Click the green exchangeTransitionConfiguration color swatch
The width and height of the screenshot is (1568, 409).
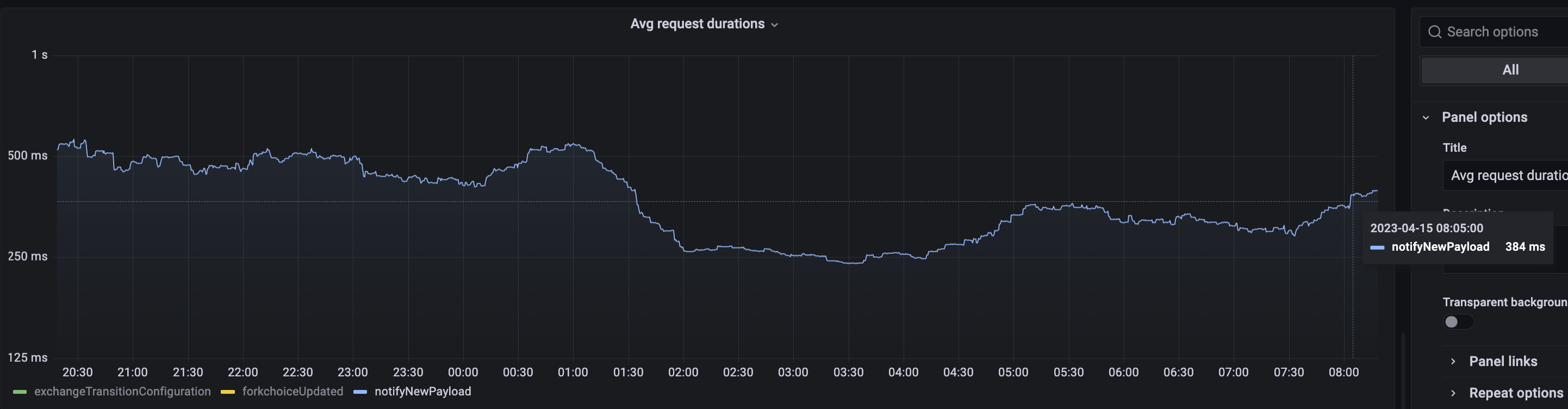pyautogui.click(x=20, y=392)
